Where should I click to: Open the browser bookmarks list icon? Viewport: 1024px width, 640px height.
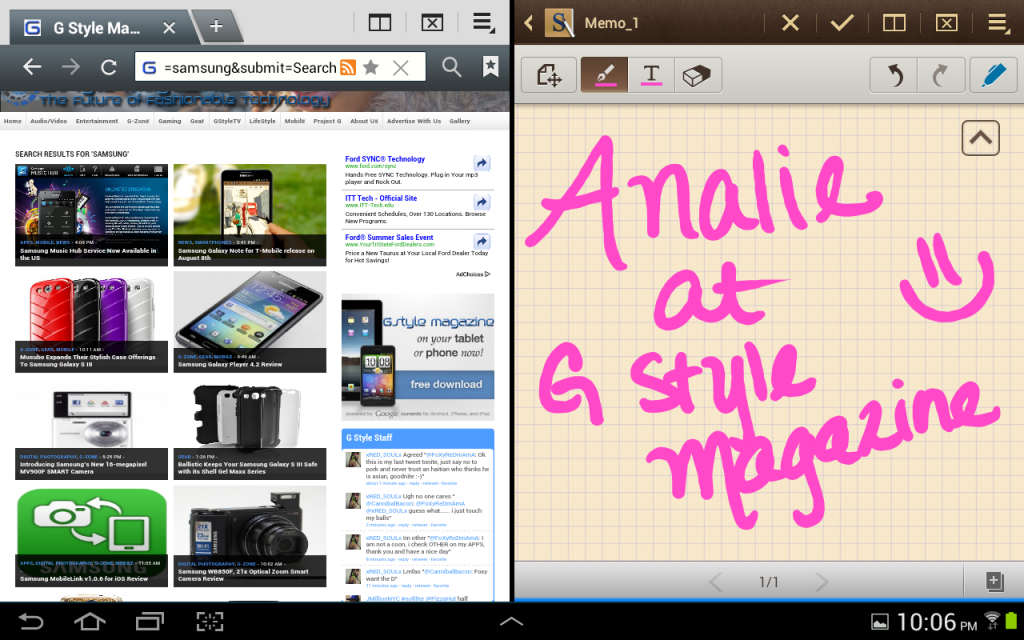coord(490,67)
